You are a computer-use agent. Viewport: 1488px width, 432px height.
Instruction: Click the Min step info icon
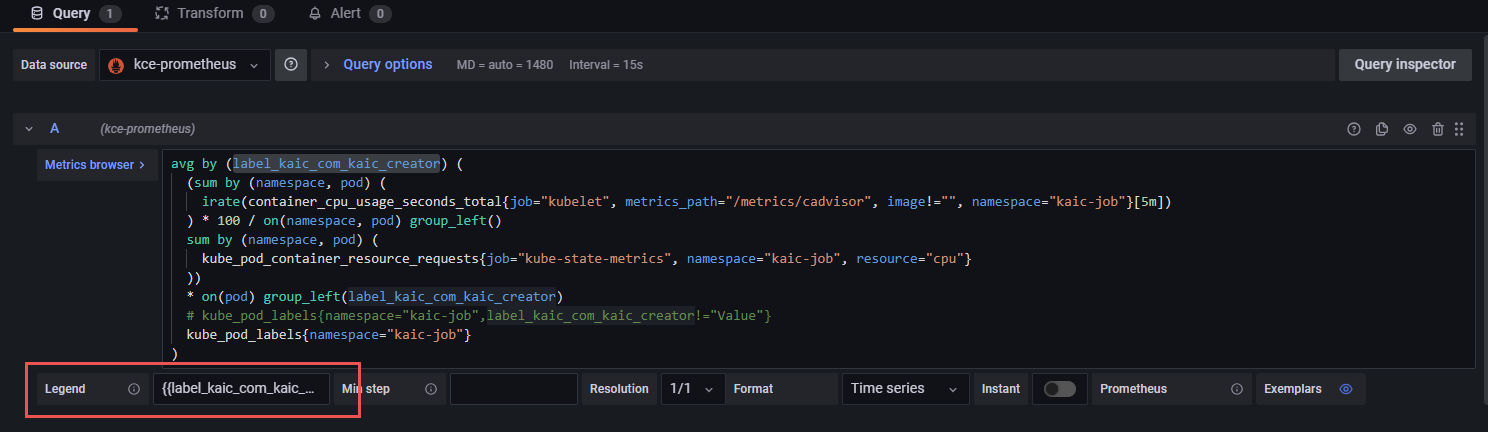431,389
